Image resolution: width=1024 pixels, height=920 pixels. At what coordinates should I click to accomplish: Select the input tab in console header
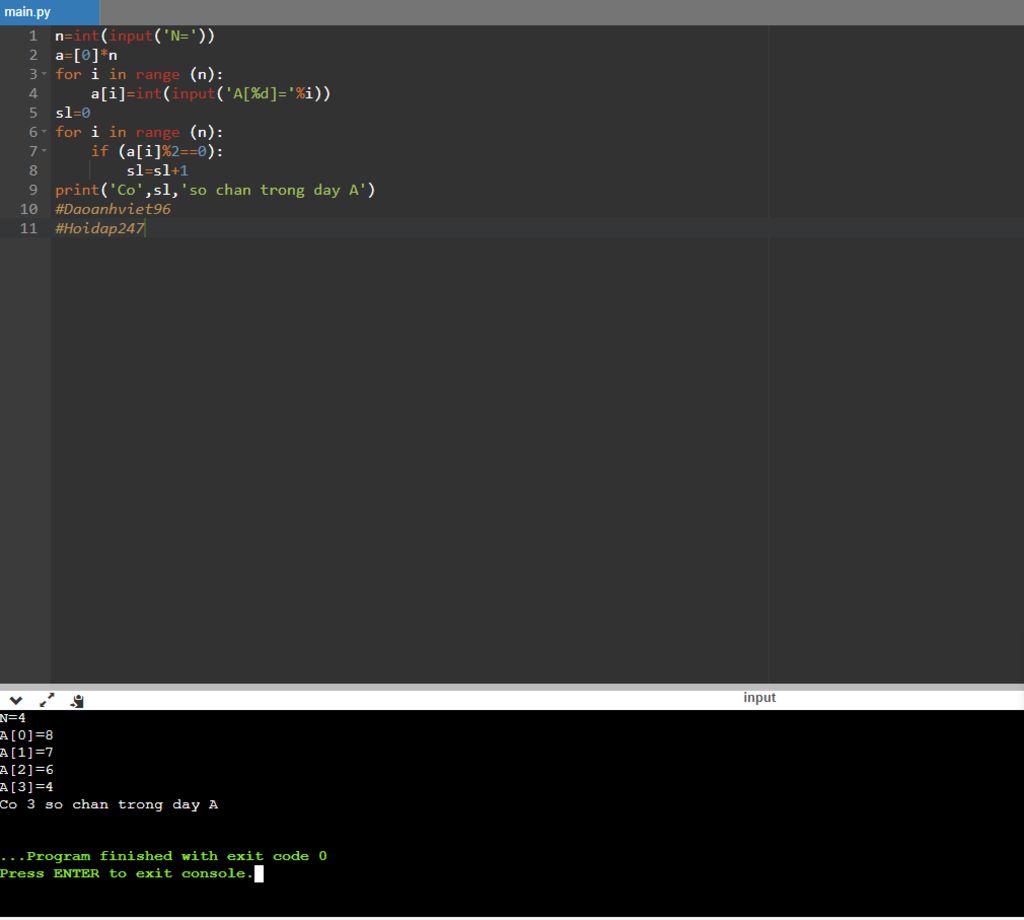pyautogui.click(x=759, y=698)
